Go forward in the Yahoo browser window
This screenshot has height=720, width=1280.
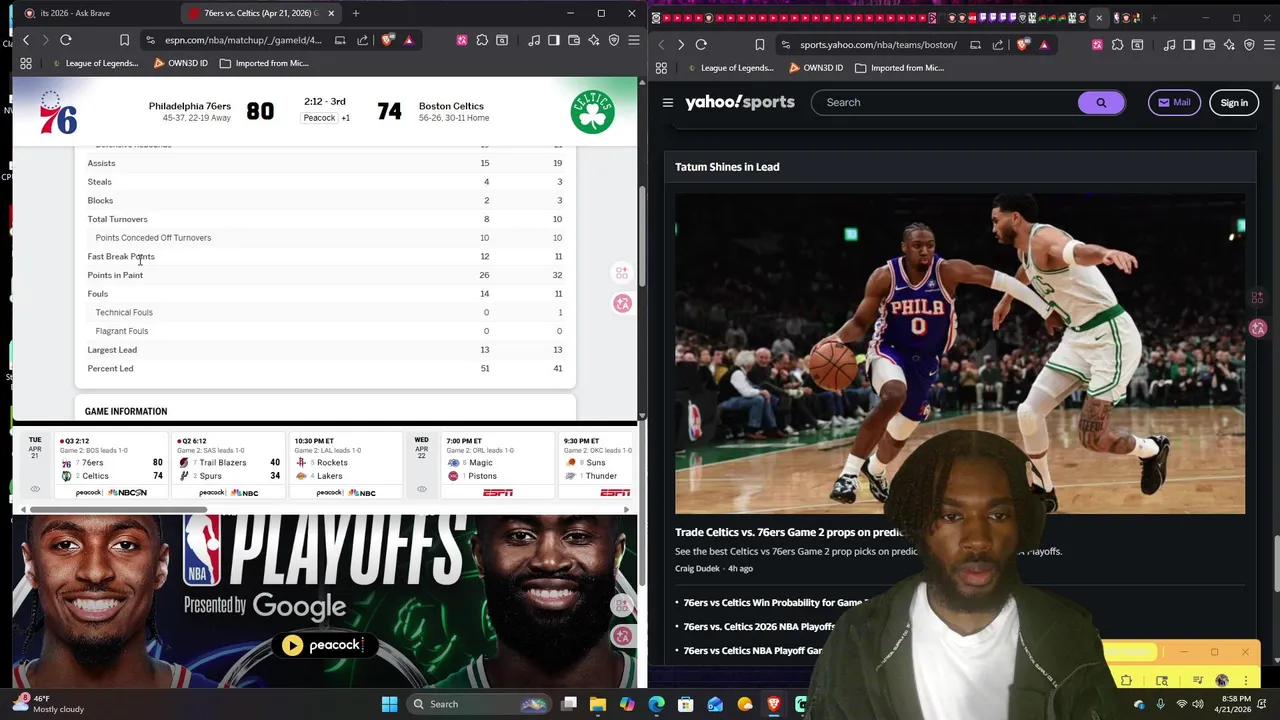pos(680,44)
